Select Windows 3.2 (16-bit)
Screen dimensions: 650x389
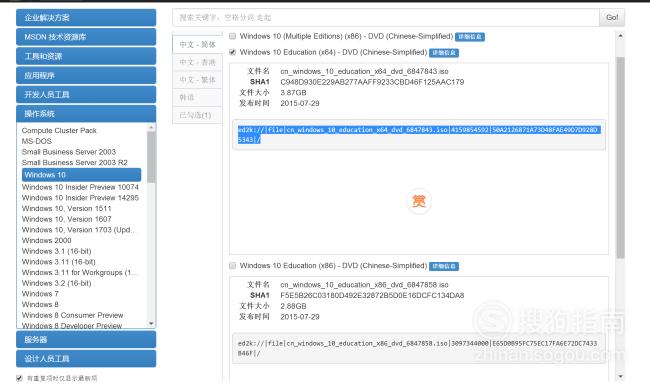coord(56,283)
